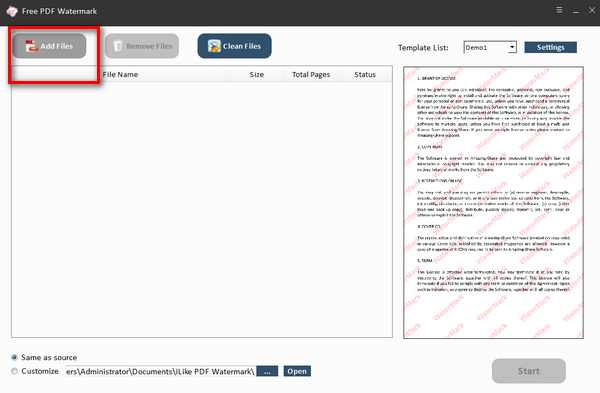This screenshot has height=393, width=600.
Task: Click the Status column header
Action: pyautogui.click(x=365, y=74)
